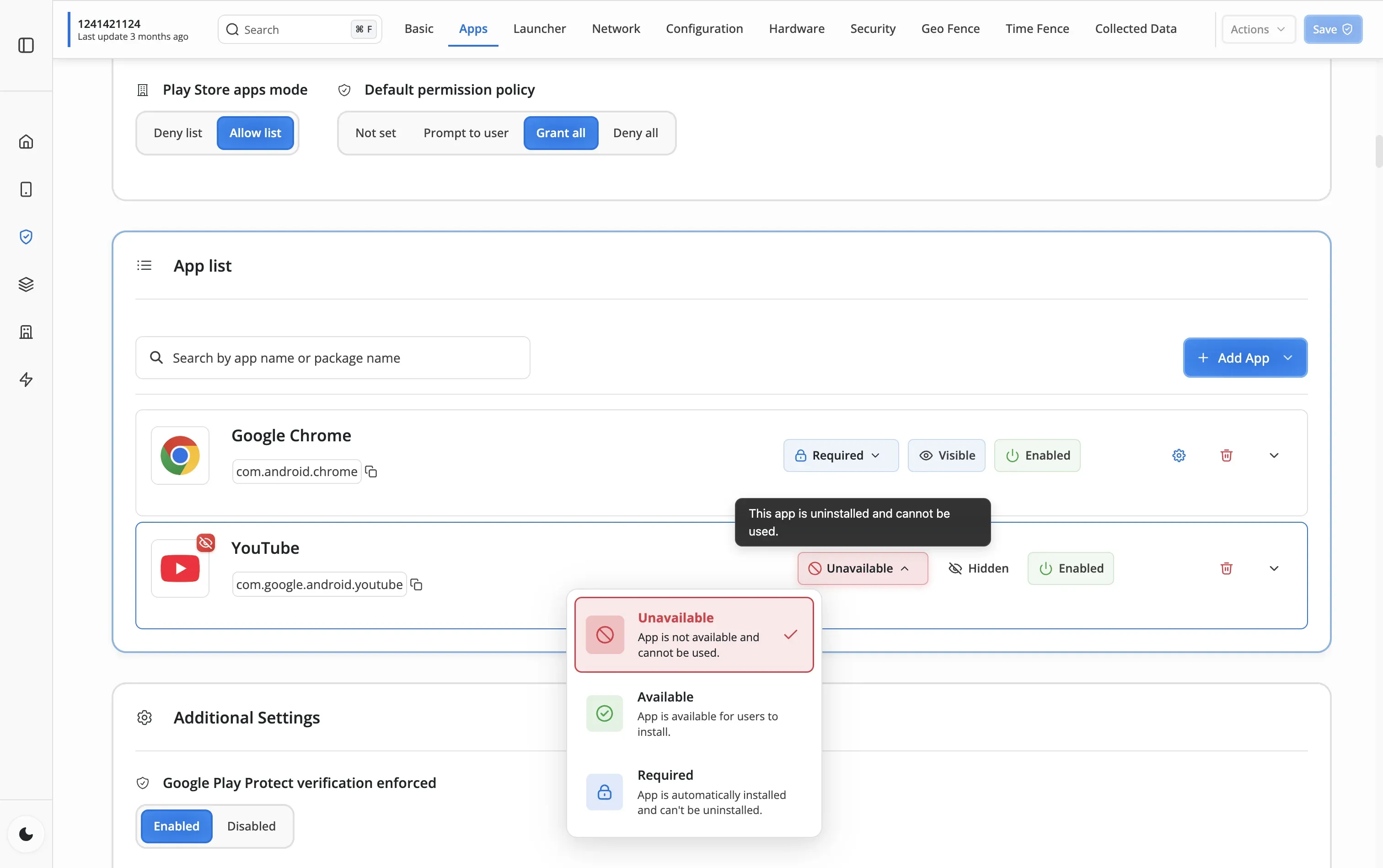Switch to the Geo Fence tab
This screenshot has height=868, width=1383.
tap(951, 29)
